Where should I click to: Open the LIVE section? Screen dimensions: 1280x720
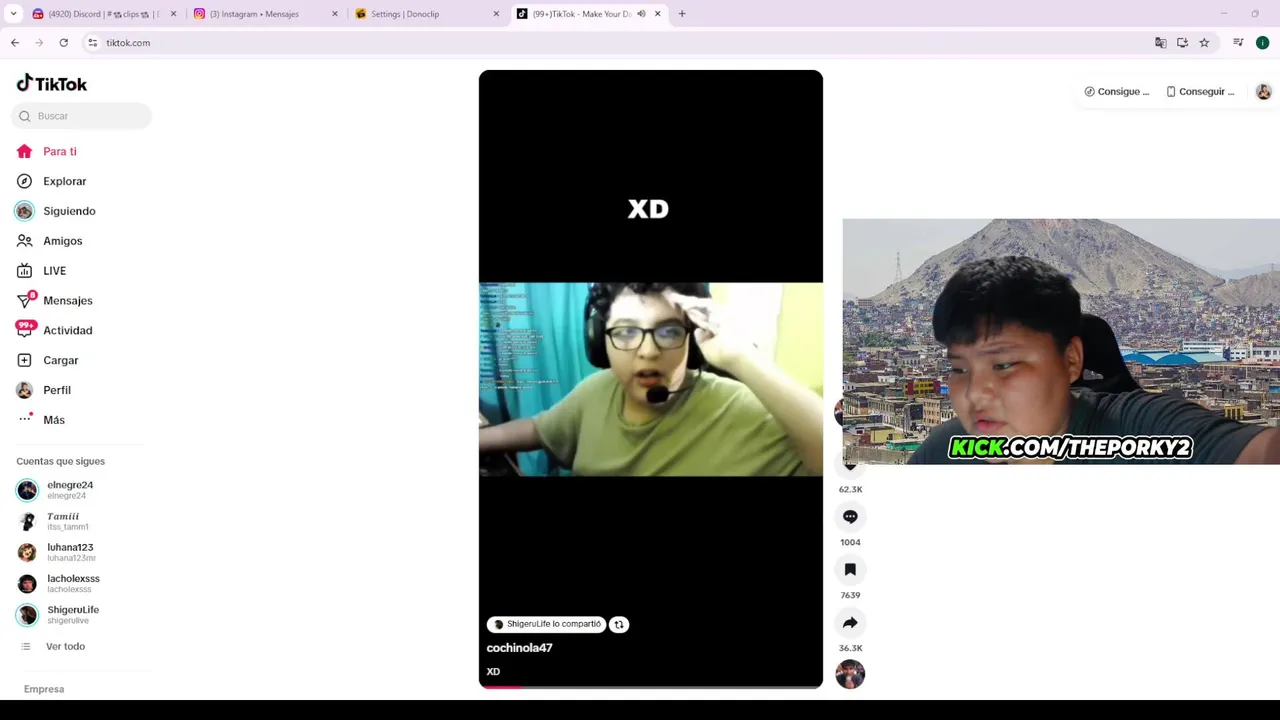(54, 271)
